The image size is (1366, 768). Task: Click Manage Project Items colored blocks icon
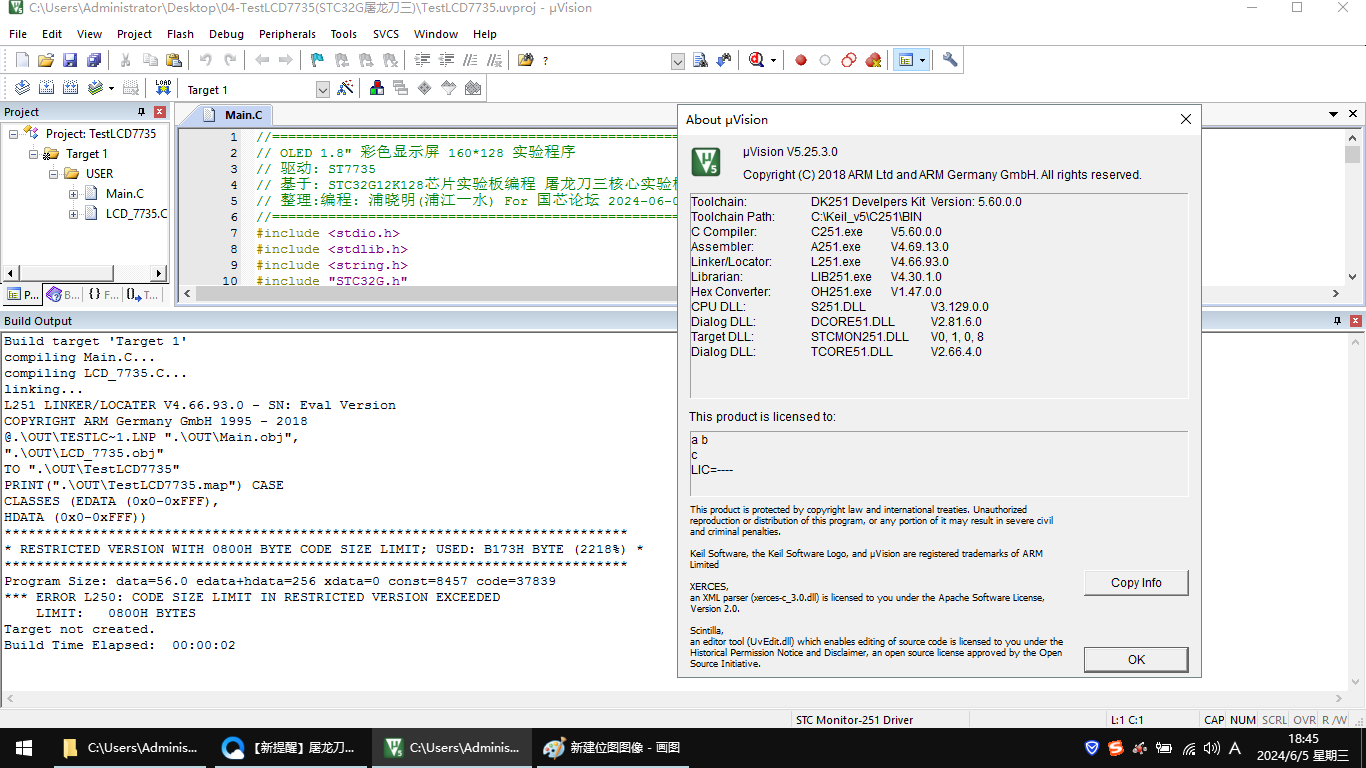(x=377, y=88)
